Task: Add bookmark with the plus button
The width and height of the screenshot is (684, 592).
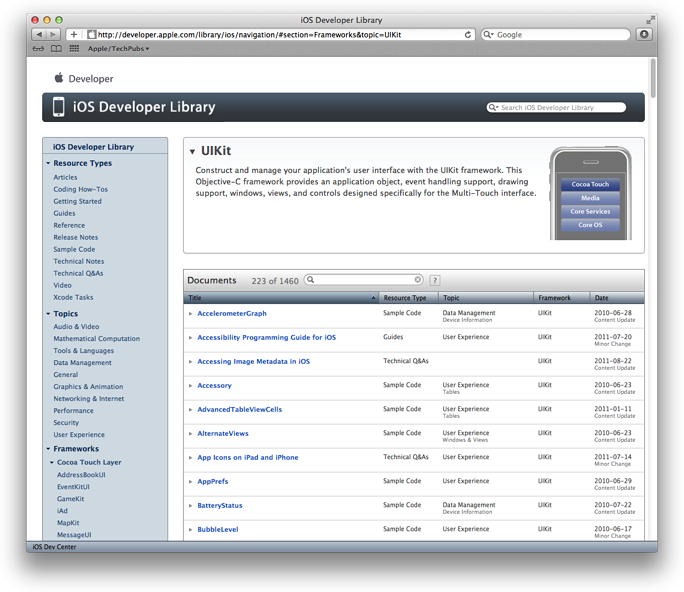Action: pos(74,34)
